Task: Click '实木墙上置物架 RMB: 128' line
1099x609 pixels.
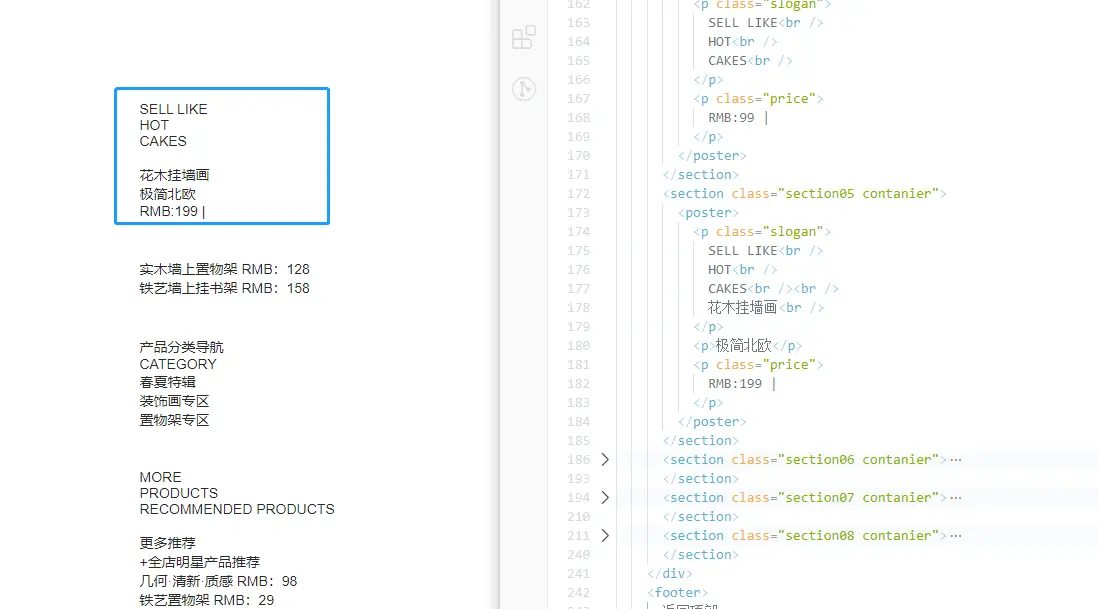Action: click(x=224, y=269)
